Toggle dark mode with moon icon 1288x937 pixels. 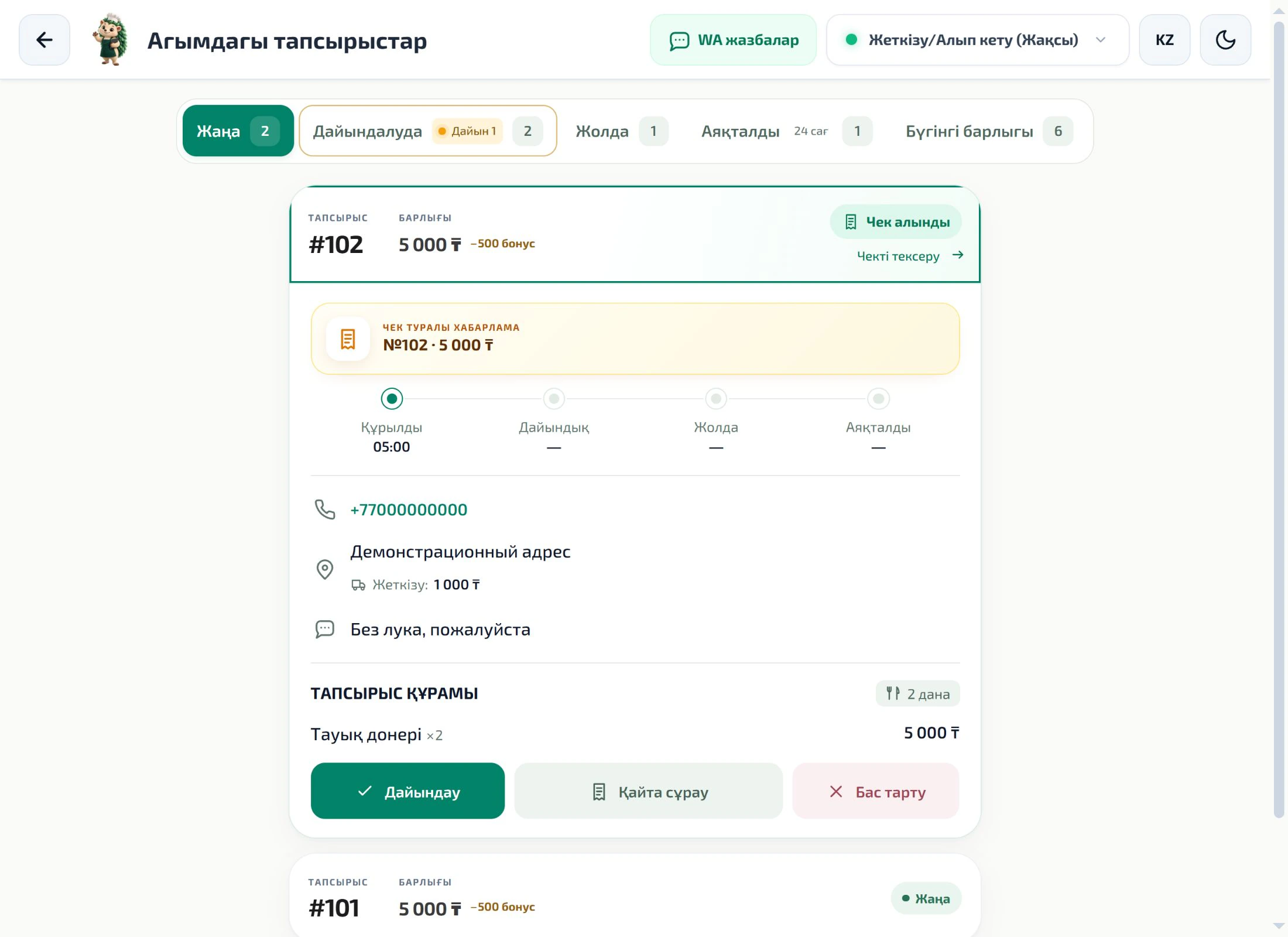point(1225,40)
